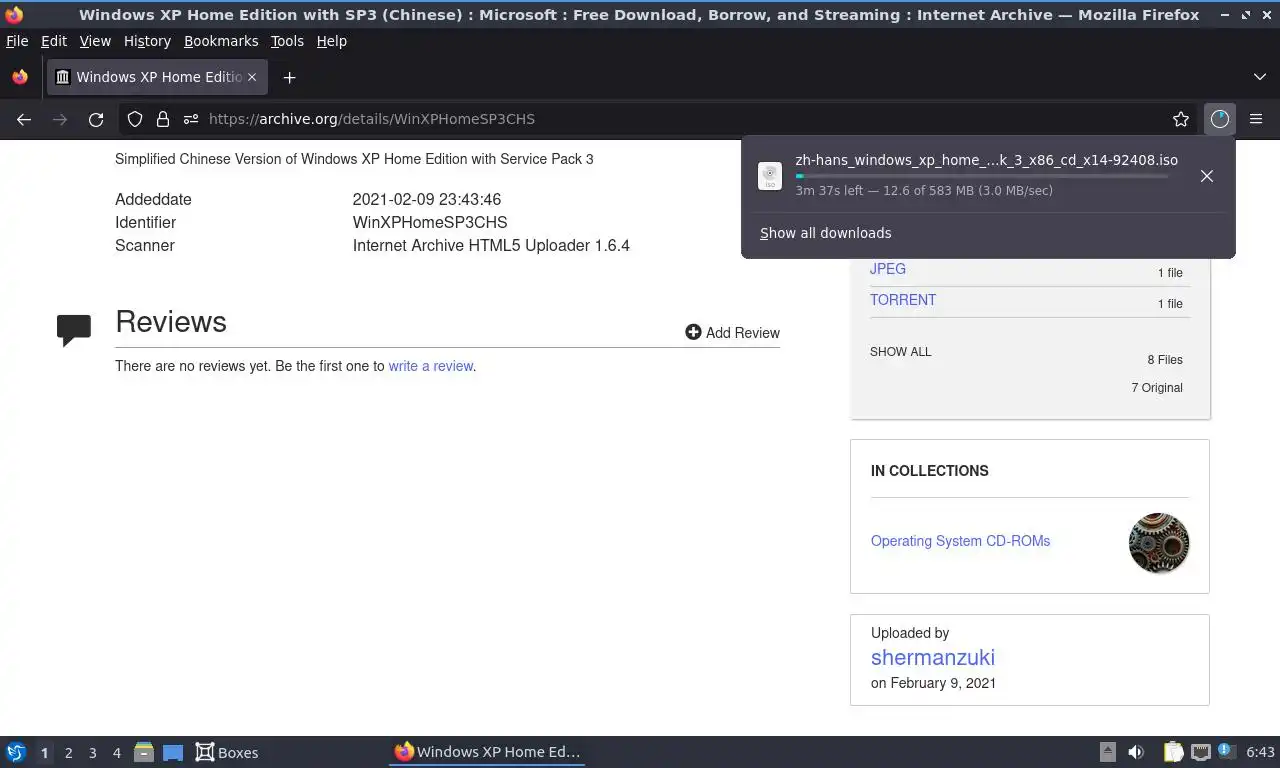The height and width of the screenshot is (768, 1280).
Task: Open the volume speaker tray icon
Action: pos(1136,752)
